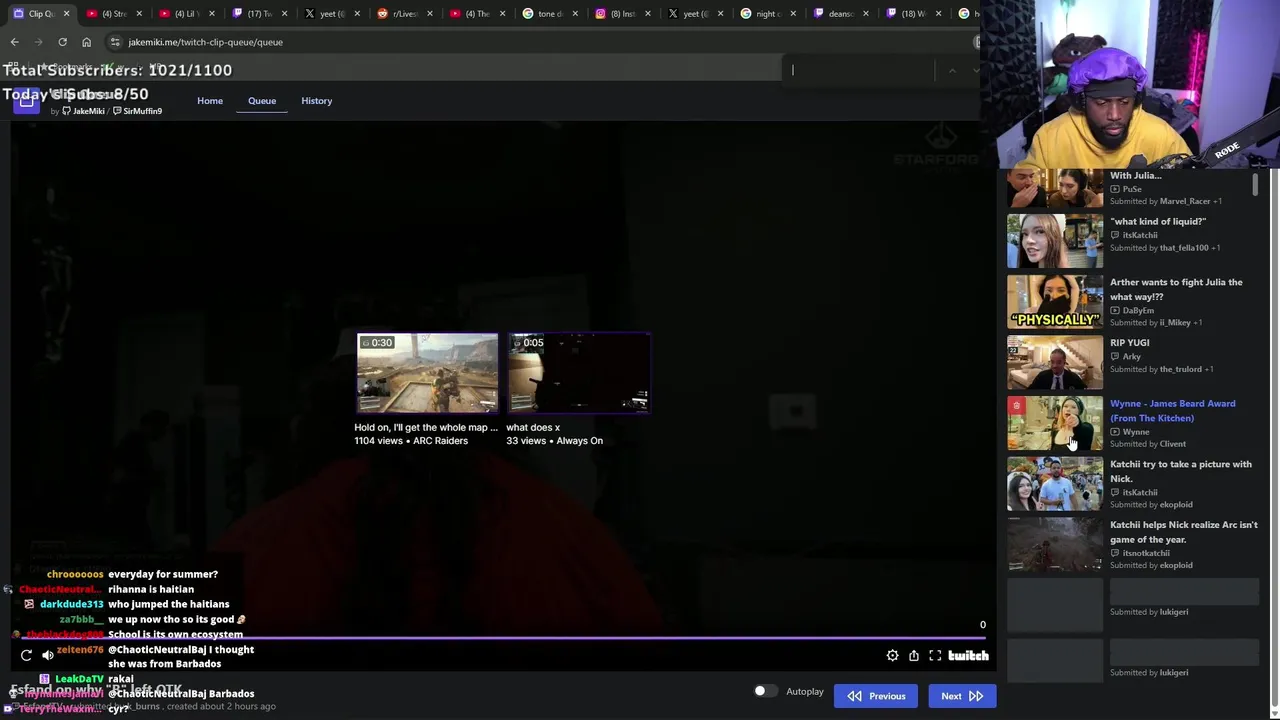Screen dimensions: 1280x720
Task: Click the DaByEm channel name
Action: [1138, 310]
